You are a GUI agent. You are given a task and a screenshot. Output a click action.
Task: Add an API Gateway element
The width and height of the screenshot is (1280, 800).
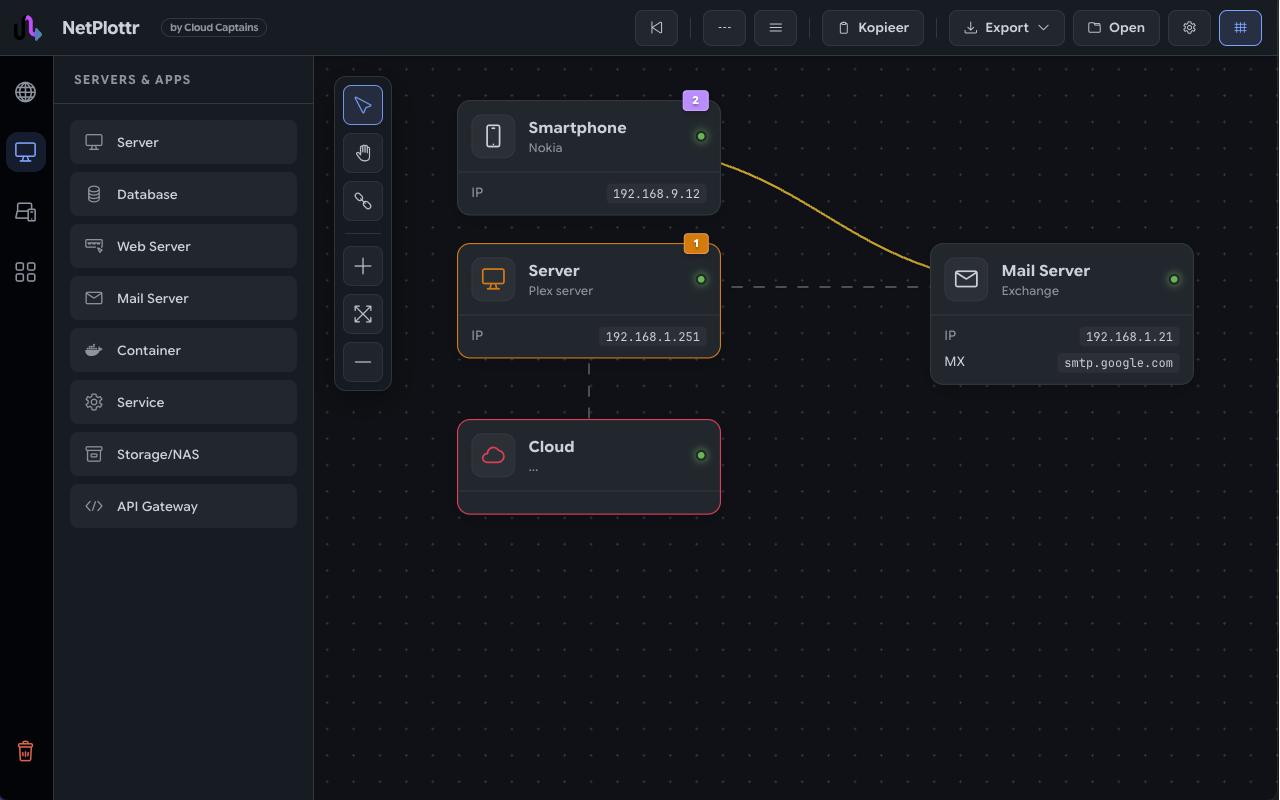click(x=183, y=506)
